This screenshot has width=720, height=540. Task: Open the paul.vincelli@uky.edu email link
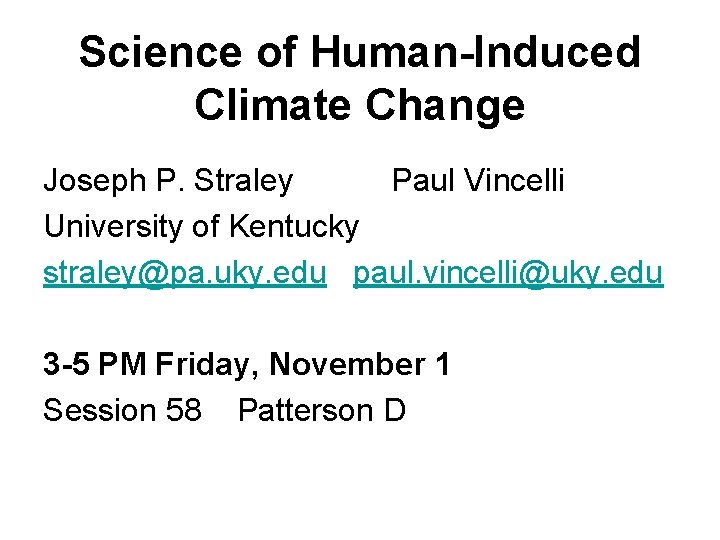point(508,273)
